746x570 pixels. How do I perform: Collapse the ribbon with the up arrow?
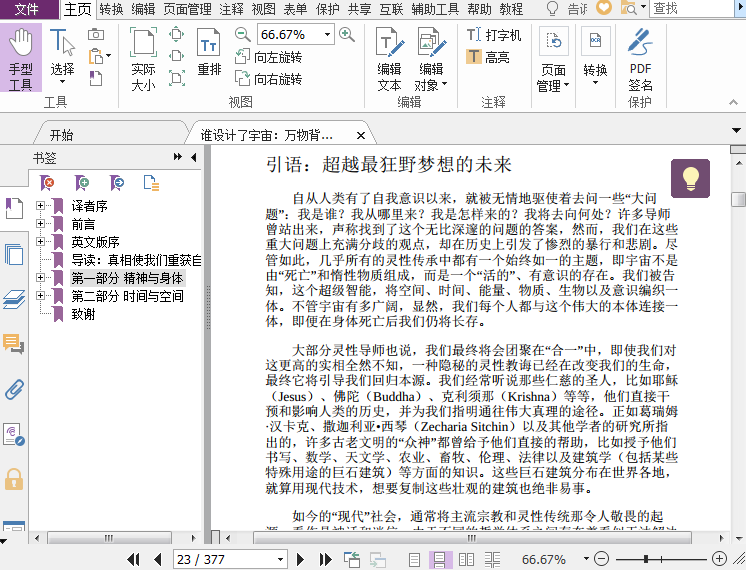pos(733,102)
